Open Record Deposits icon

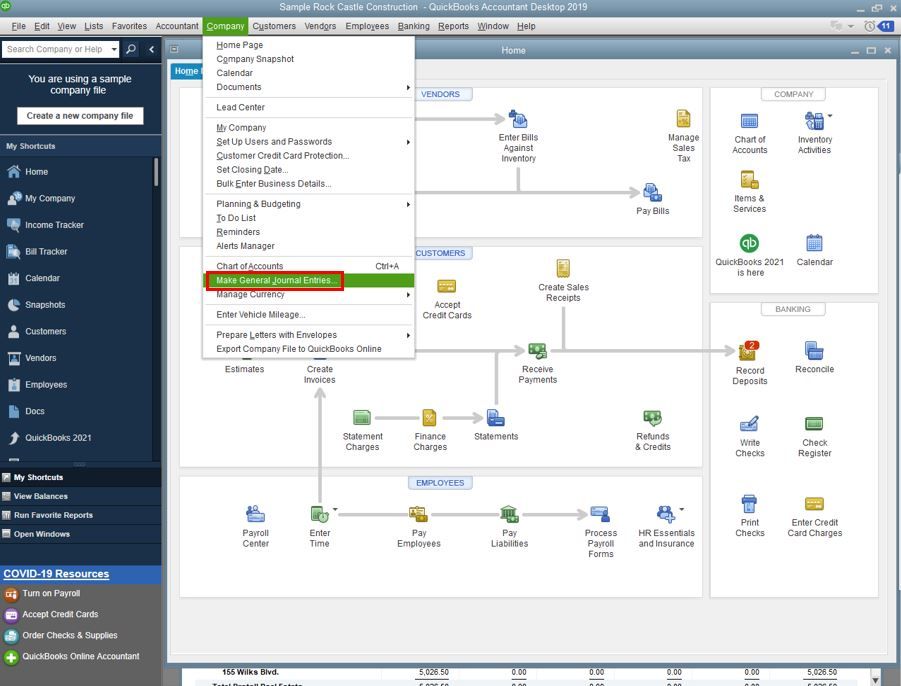[x=749, y=350]
